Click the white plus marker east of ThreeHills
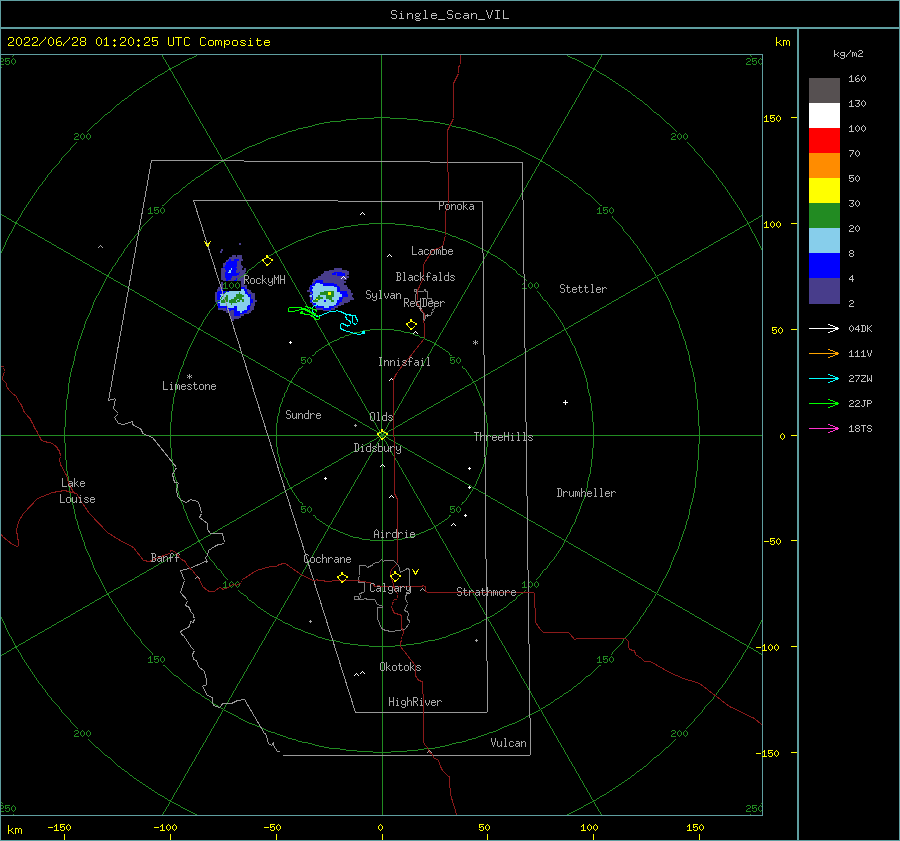The width and height of the screenshot is (900, 841). (x=565, y=402)
